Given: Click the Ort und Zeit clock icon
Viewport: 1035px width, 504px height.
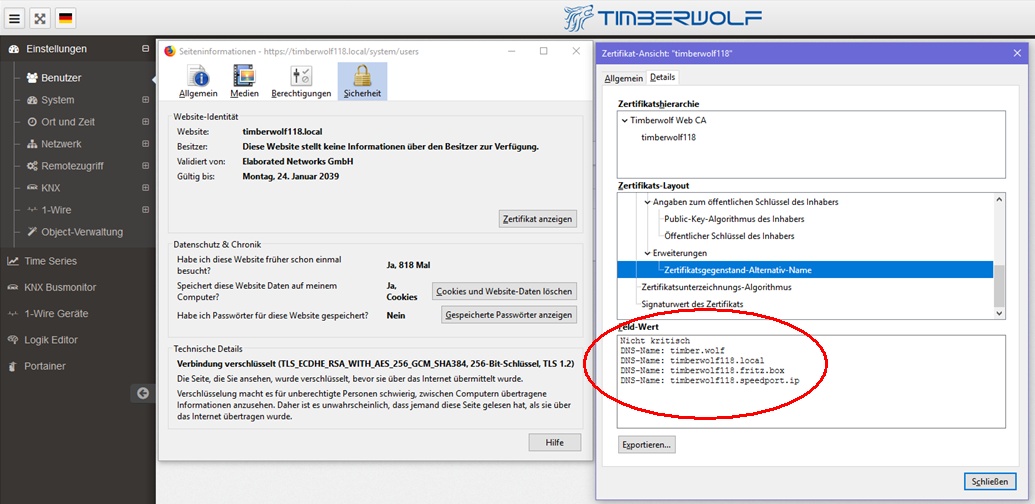Looking at the screenshot, I should pos(32,122).
